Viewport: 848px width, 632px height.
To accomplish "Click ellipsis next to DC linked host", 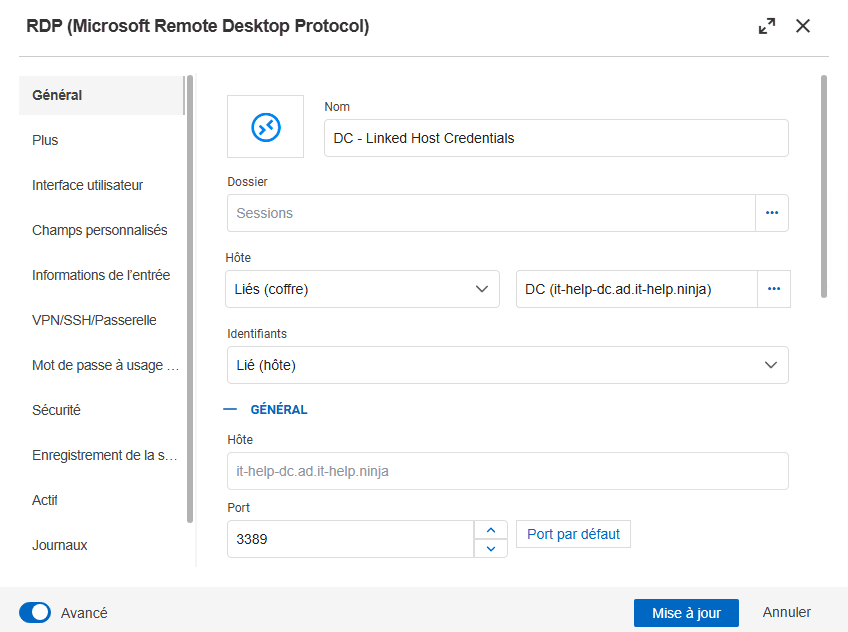I will (773, 289).
